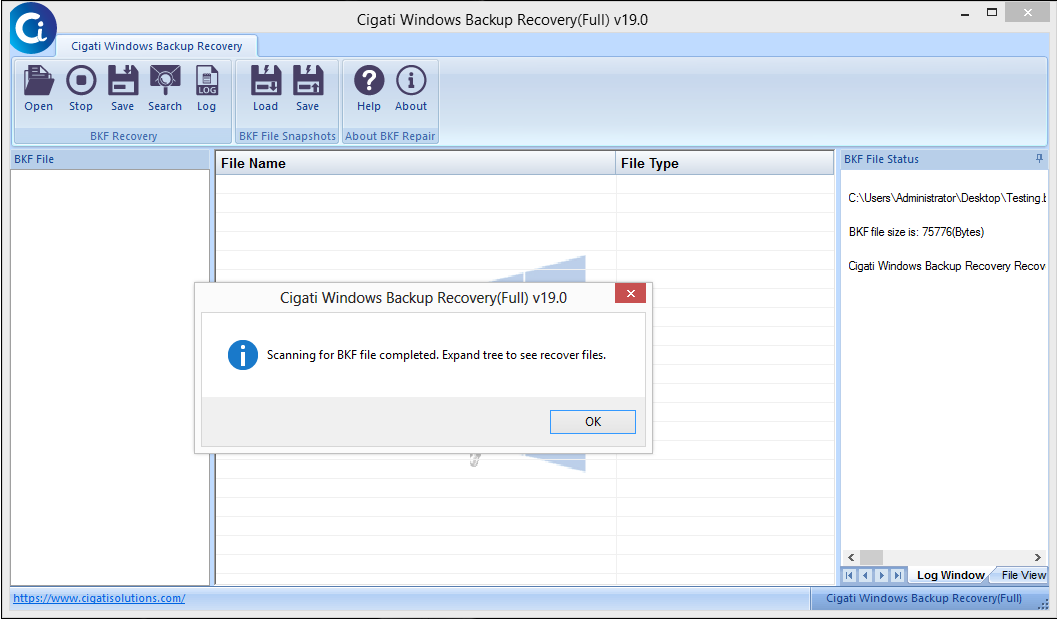Minimize the application window
This screenshot has width=1058, height=619.
[965, 13]
